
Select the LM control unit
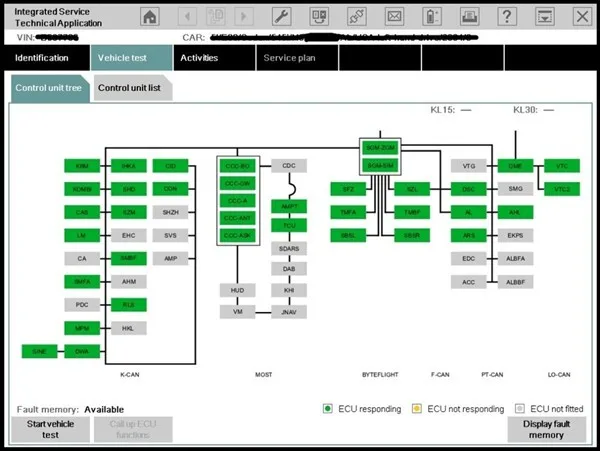click(x=82, y=235)
